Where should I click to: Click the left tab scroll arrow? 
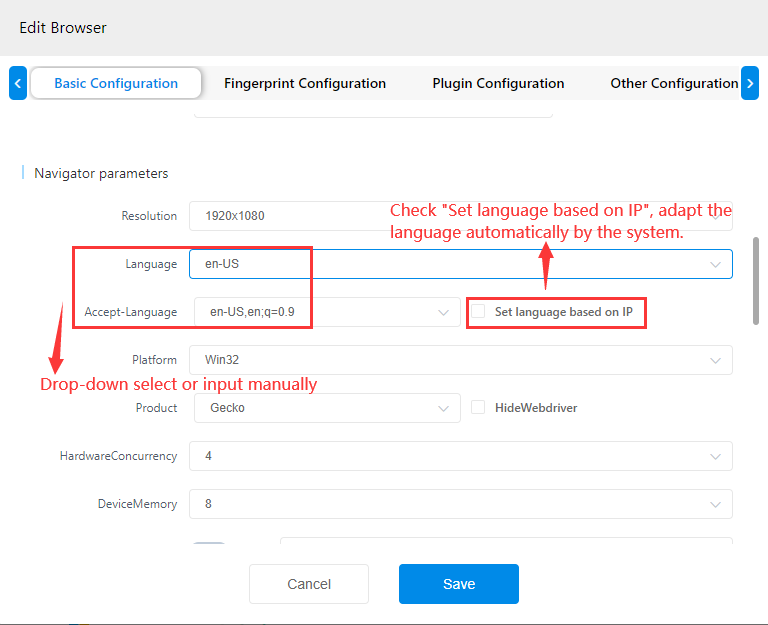pyautogui.click(x=18, y=83)
